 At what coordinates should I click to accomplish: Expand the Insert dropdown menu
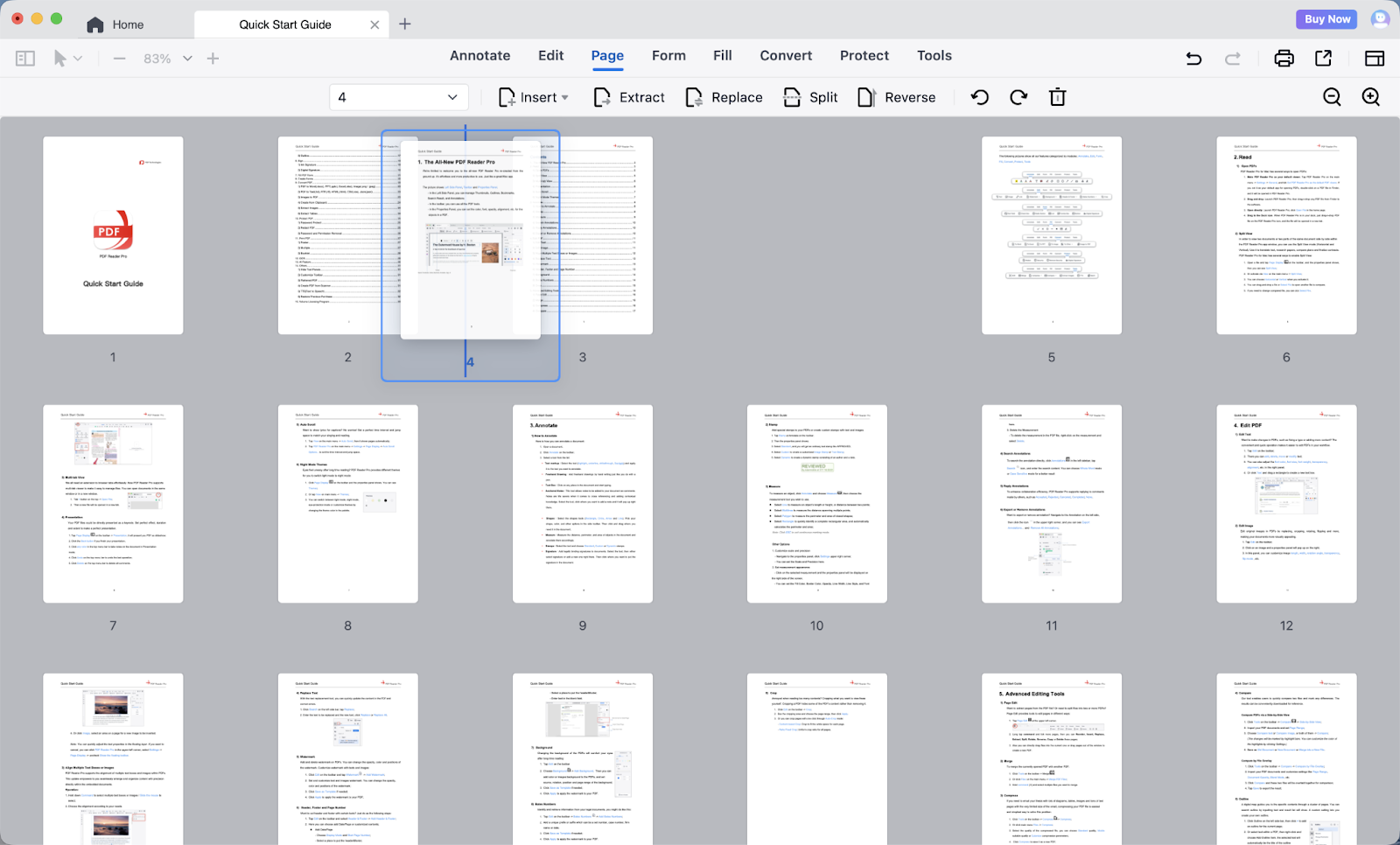(564, 97)
